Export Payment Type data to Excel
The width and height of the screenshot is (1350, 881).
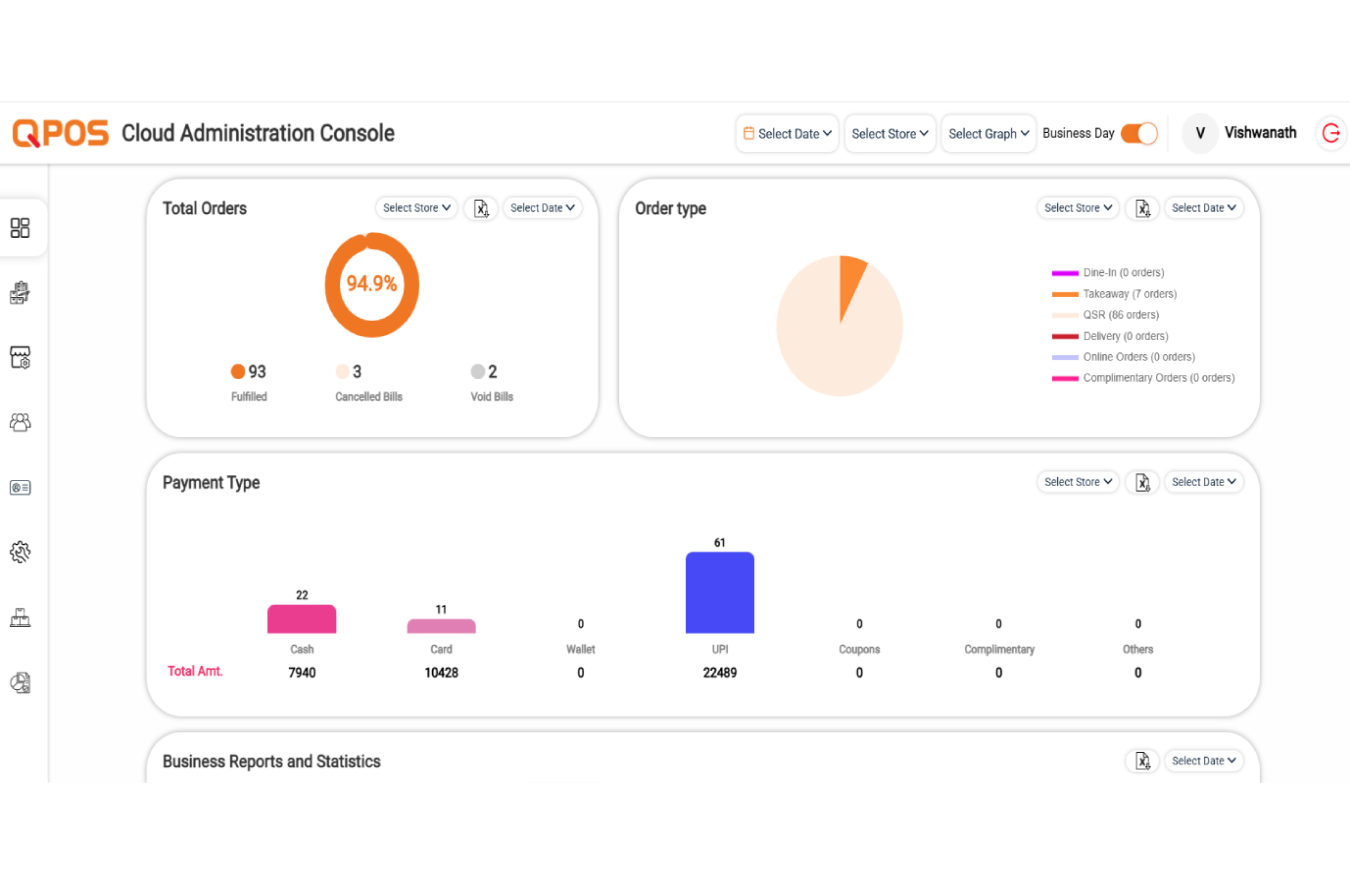point(1142,482)
